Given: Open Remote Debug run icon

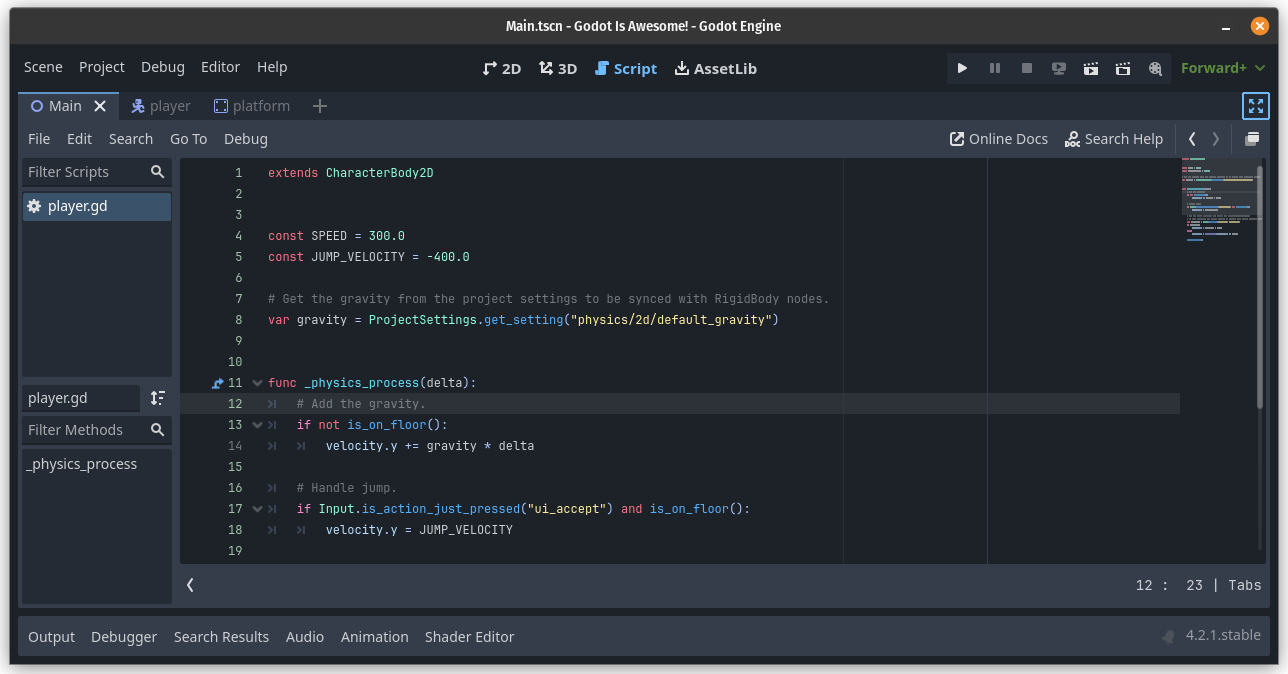Looking at the screenshot, I should (1059, 68).
